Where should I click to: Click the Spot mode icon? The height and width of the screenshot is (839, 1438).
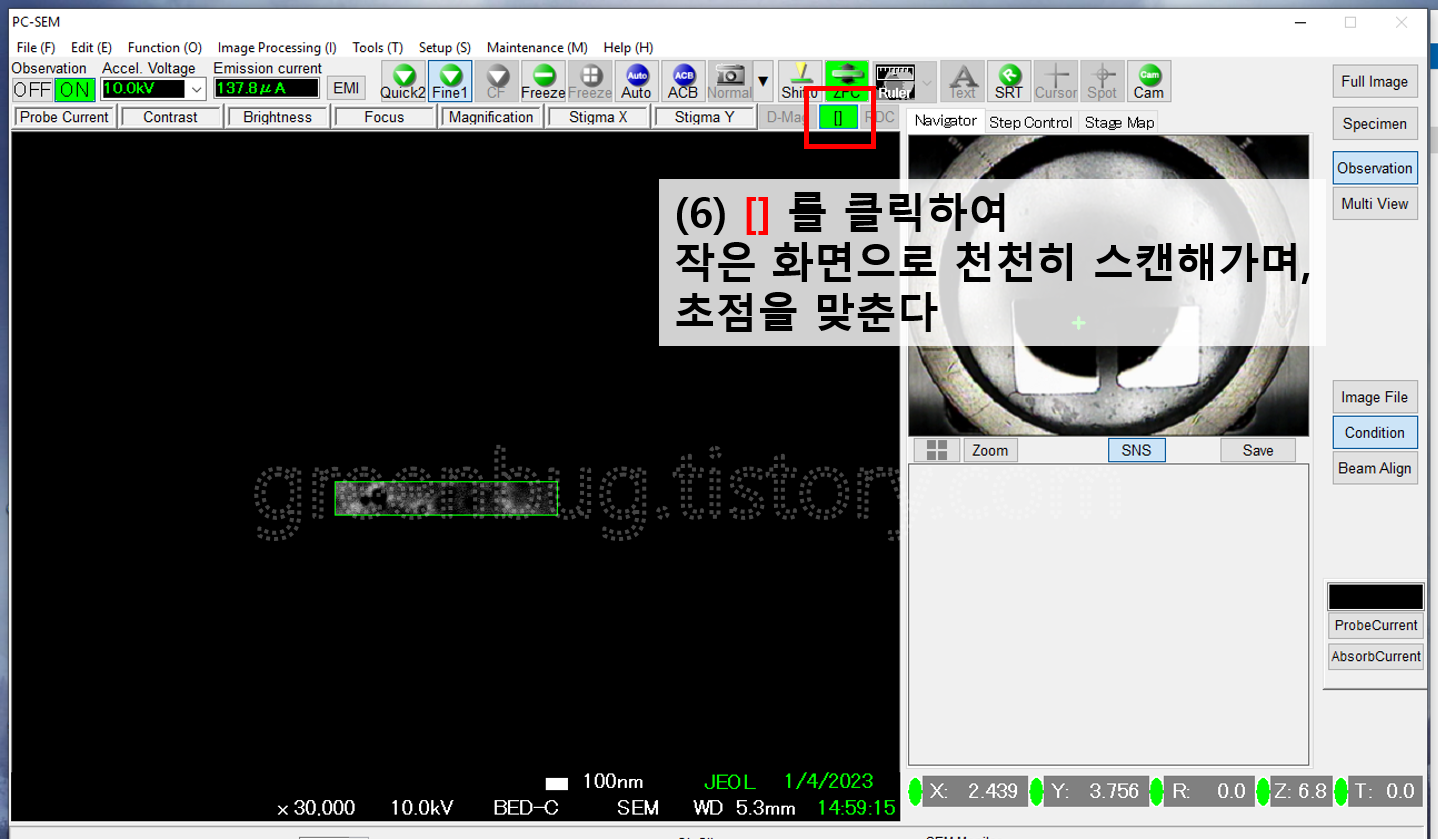[x=1102, y=81]
